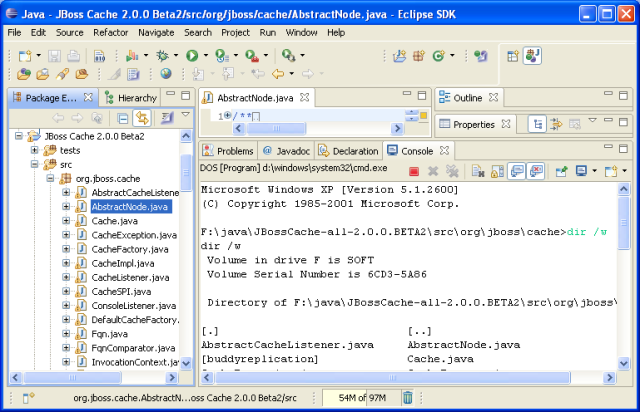Click the Save icon in toolbar
This screenshot has height=412, width=640.
[54, 56]
